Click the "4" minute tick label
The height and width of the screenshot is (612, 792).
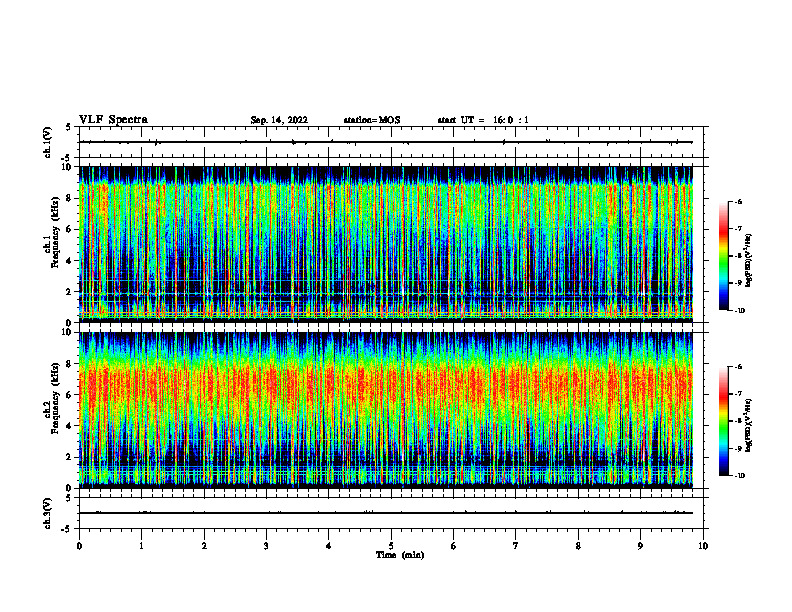click(329, 546)
